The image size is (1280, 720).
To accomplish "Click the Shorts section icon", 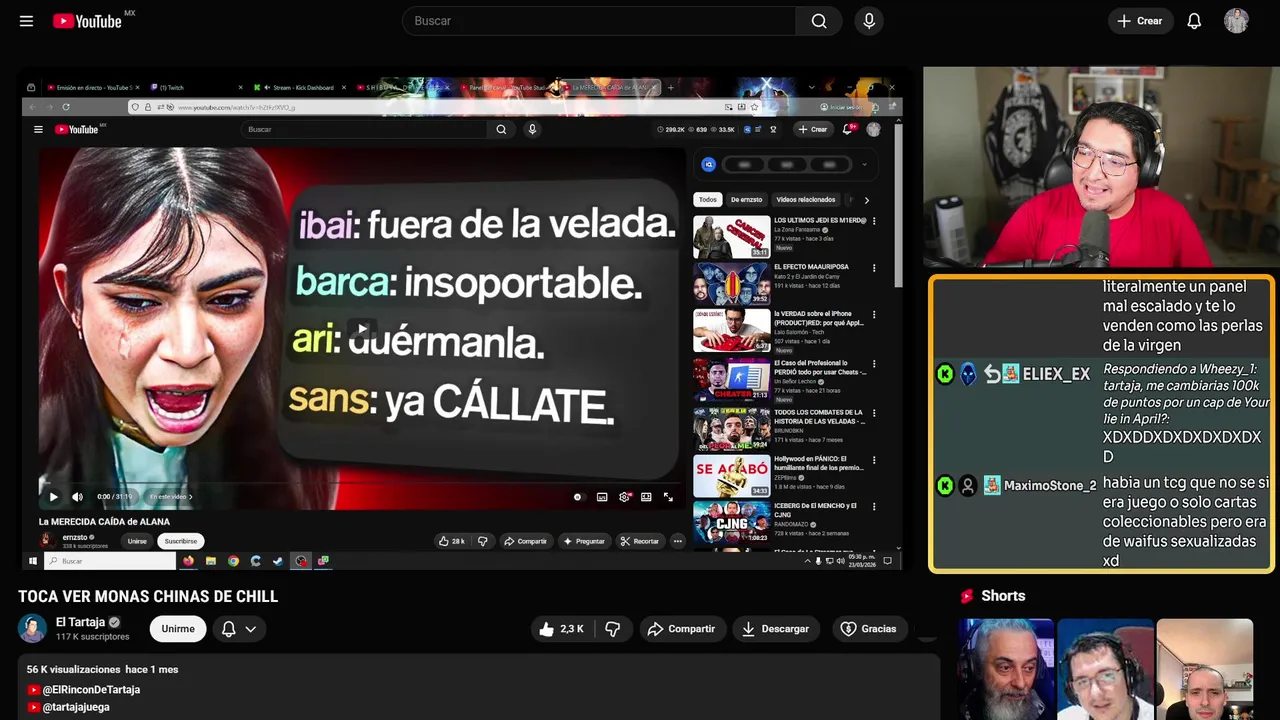I will point(967,596).
